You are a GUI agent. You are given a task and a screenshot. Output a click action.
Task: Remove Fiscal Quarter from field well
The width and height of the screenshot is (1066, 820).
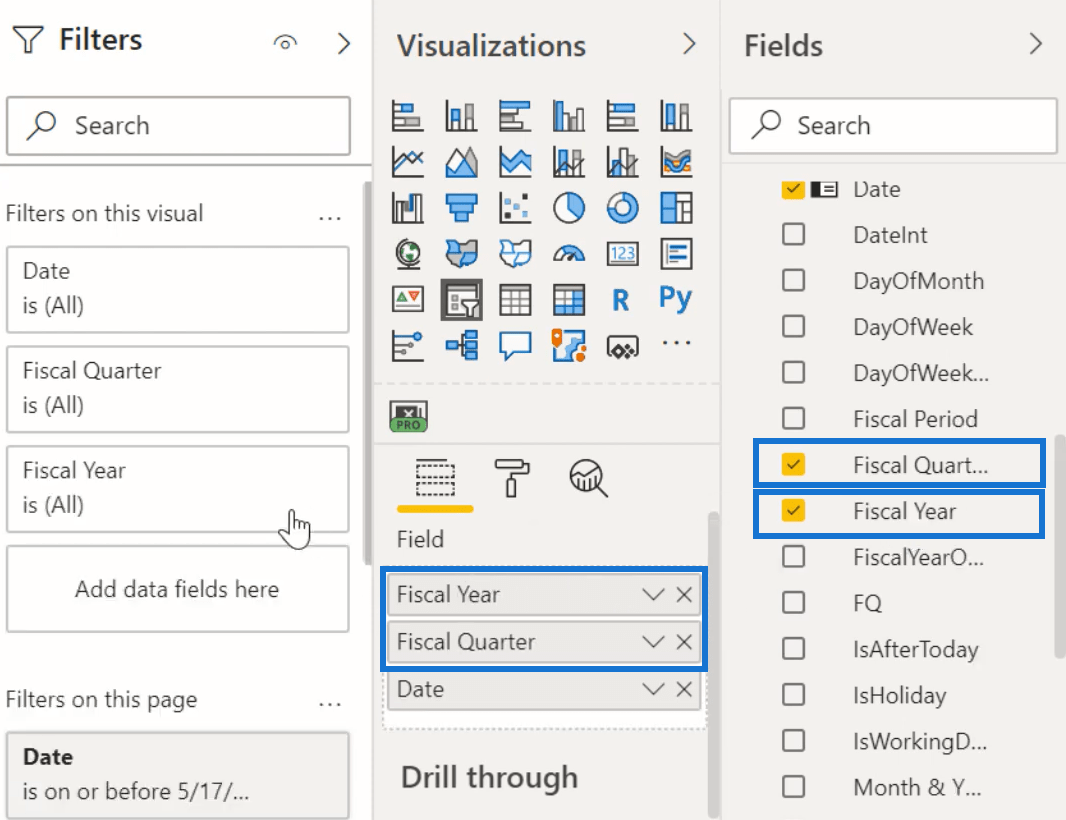coord(684,642)
